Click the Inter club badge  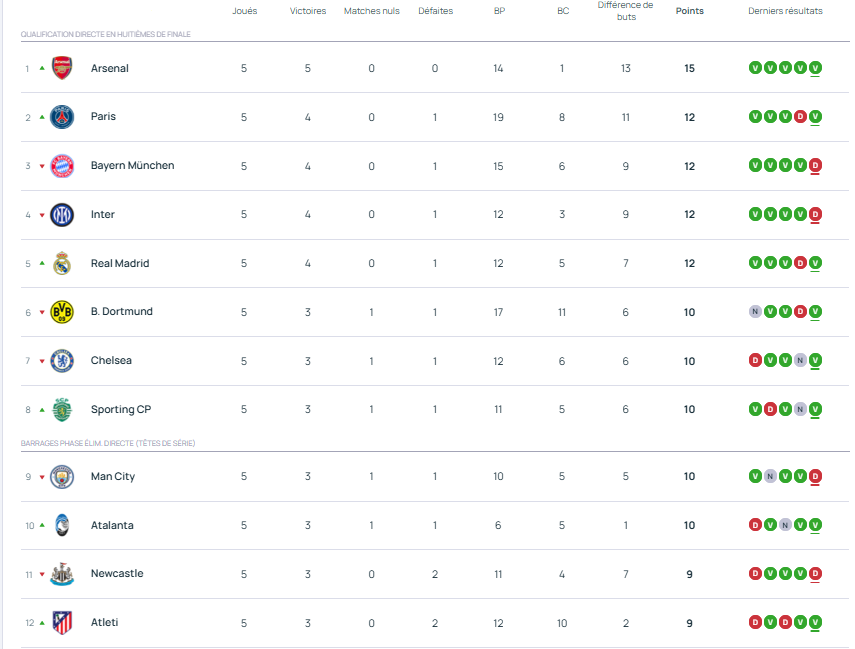click(62, 215)
